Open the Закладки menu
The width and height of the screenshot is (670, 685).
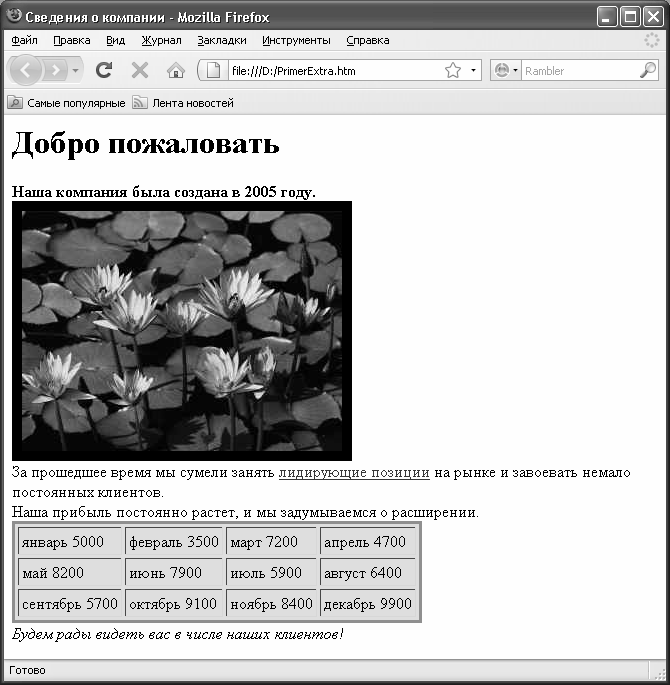(x=222, y=40)
